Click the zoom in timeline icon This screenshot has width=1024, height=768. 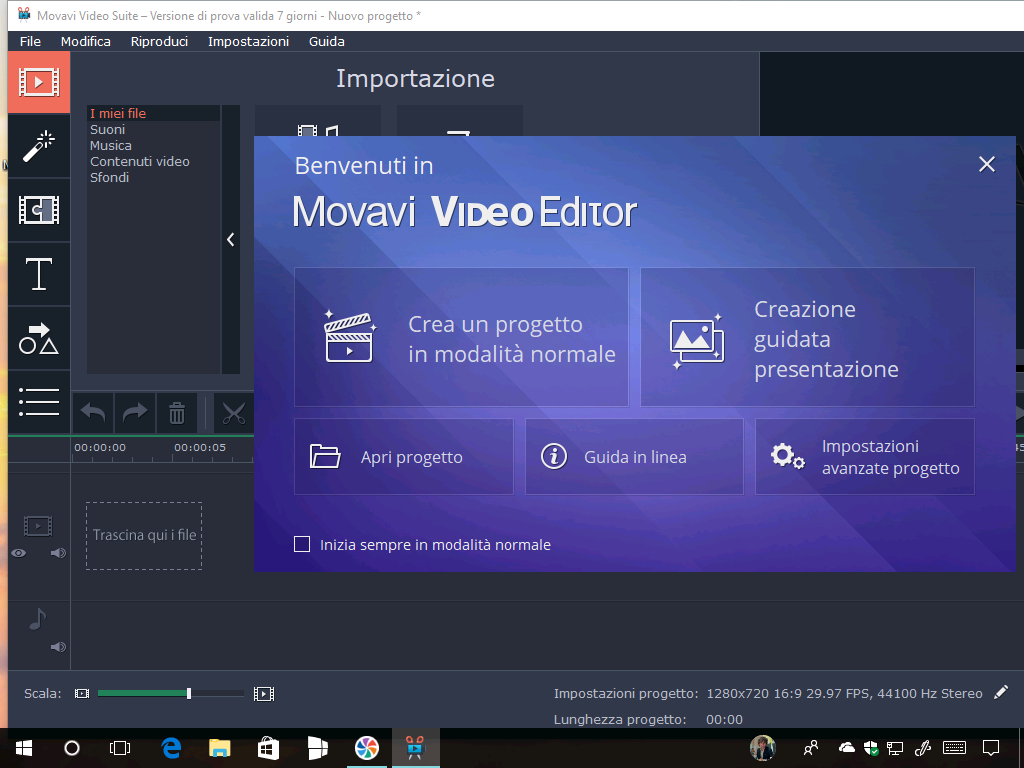264,694
